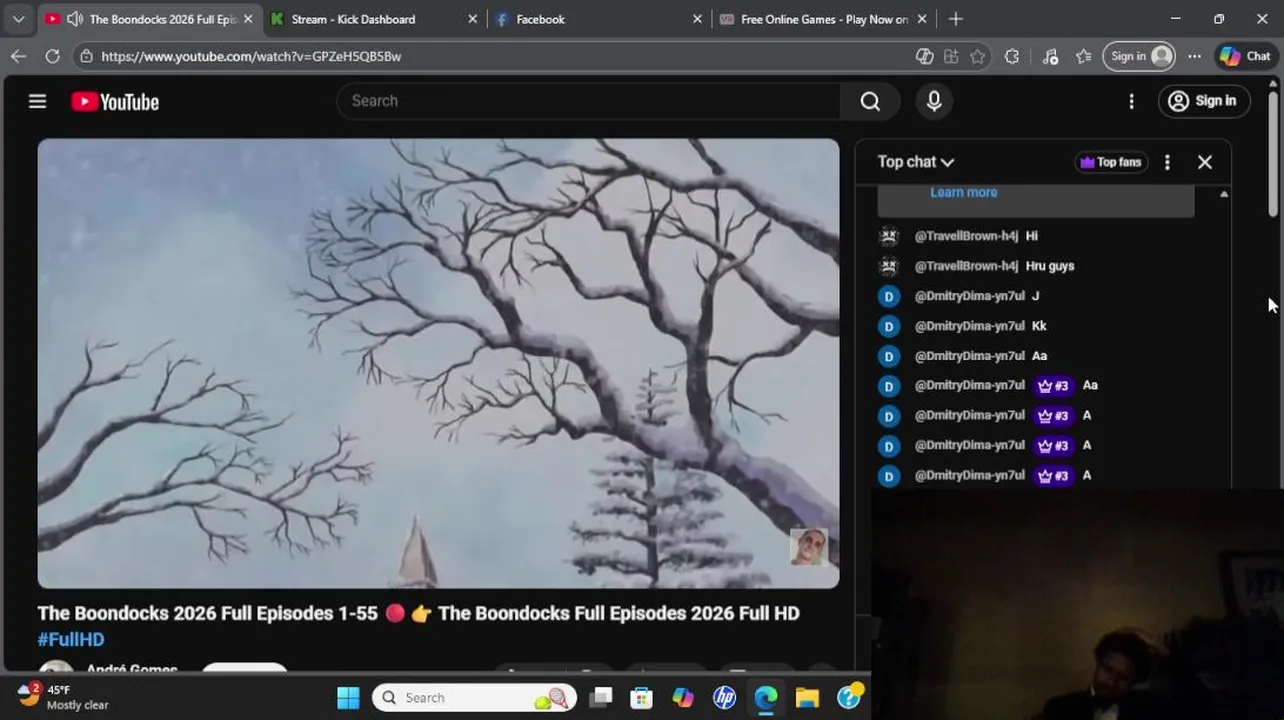
Task: Start voice search with the microphone
Action: 934,101
